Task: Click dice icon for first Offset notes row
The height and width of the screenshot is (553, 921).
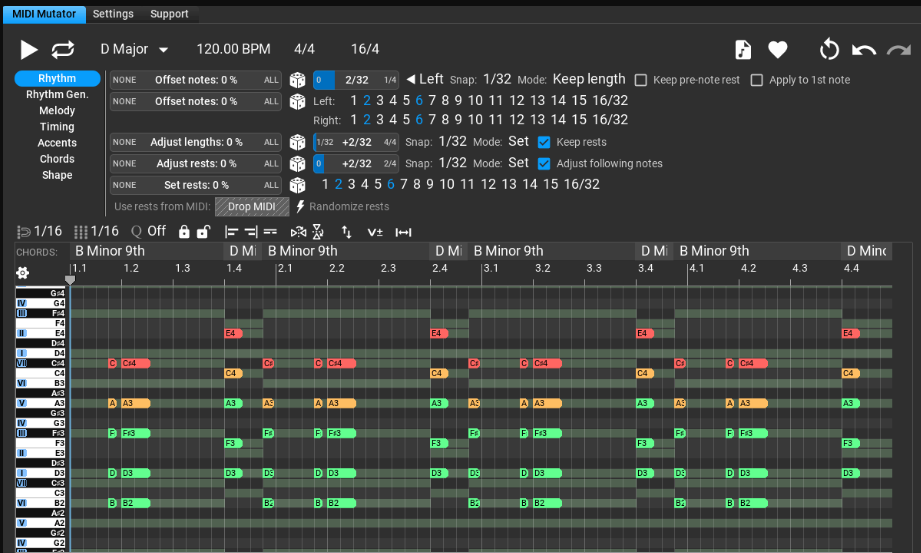Action: [x=298, y=80]
